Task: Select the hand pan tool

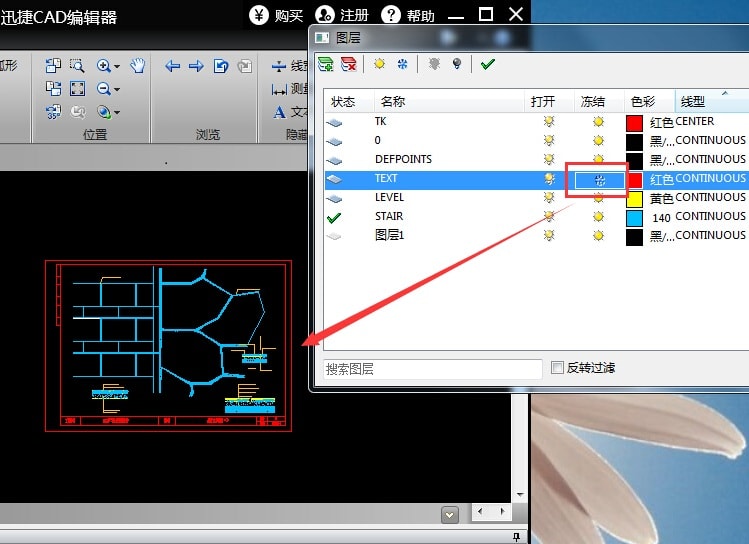Action: pos(137,66)
